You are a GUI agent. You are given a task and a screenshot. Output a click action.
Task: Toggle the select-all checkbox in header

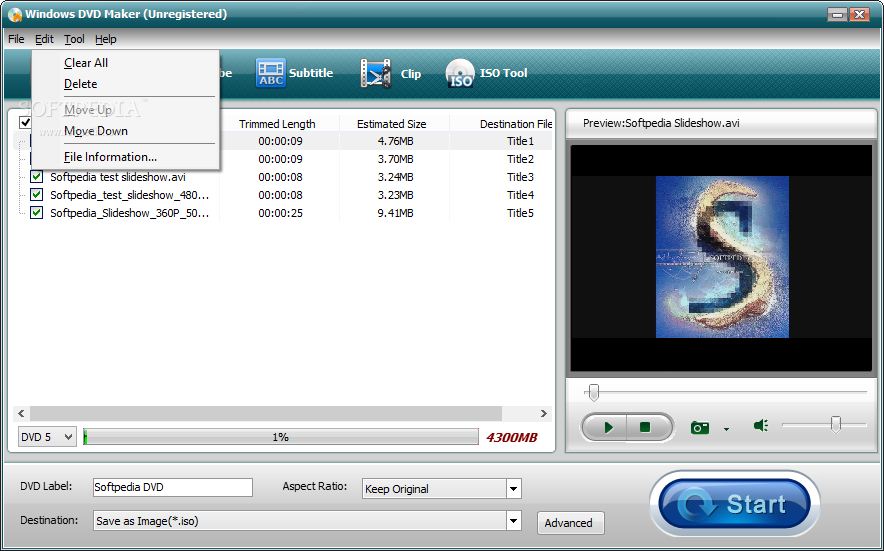[25, 122]
